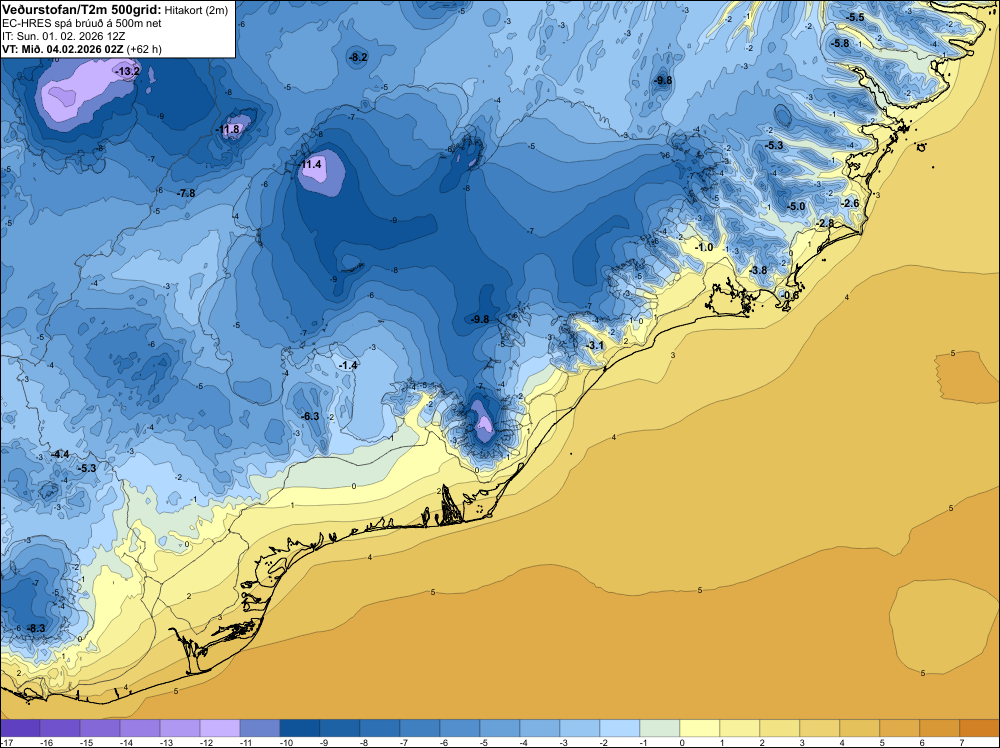
Task: Click the 7 legend scale label
Action: click(x=960, y=742)
